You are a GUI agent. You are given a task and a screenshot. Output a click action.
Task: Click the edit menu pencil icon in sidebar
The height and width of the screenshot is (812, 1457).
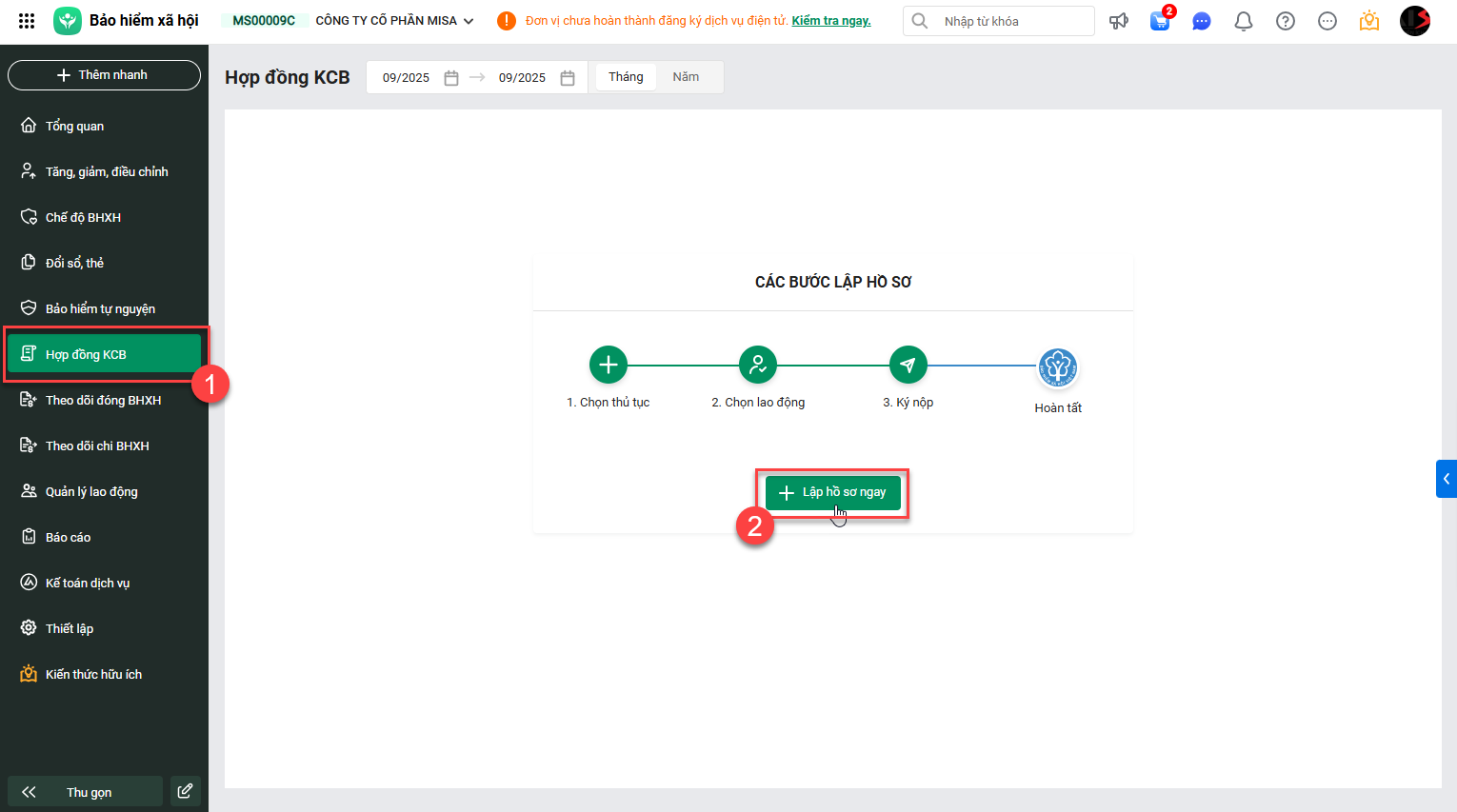click(186, 791)
